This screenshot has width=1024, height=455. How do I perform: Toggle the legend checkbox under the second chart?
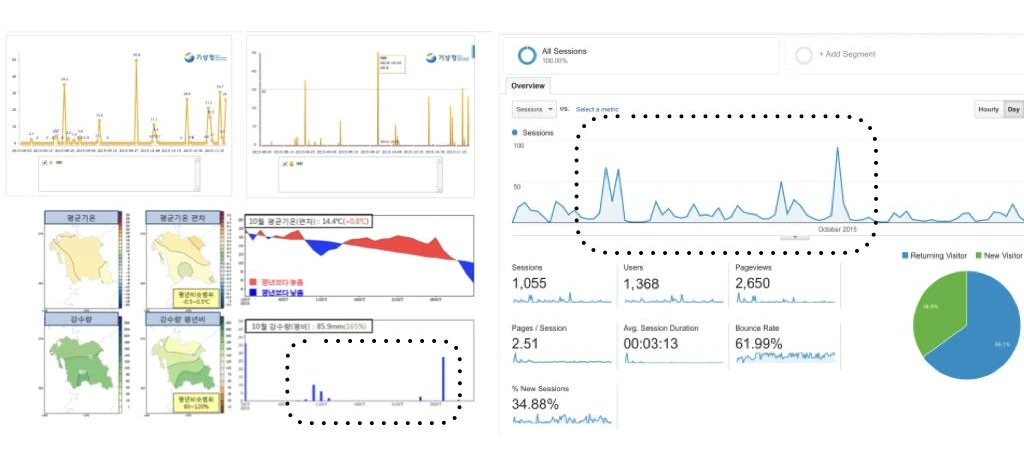(284, 164)
